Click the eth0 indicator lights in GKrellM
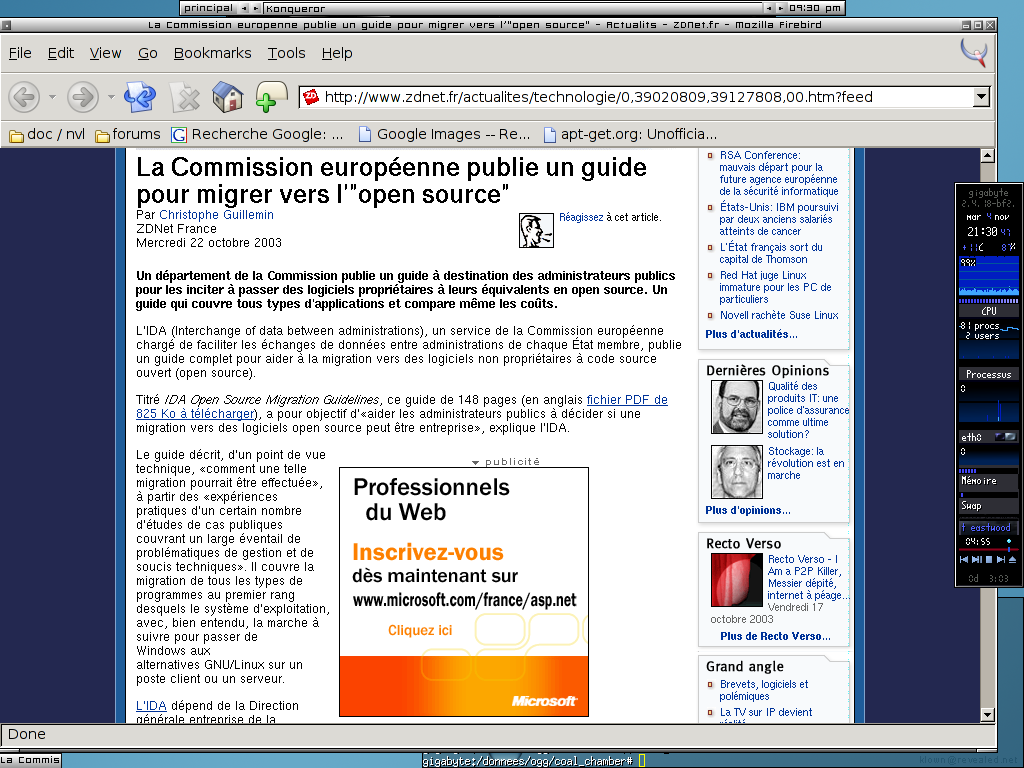This screenshot has width=1024, height=768. tap(1005, 436)
